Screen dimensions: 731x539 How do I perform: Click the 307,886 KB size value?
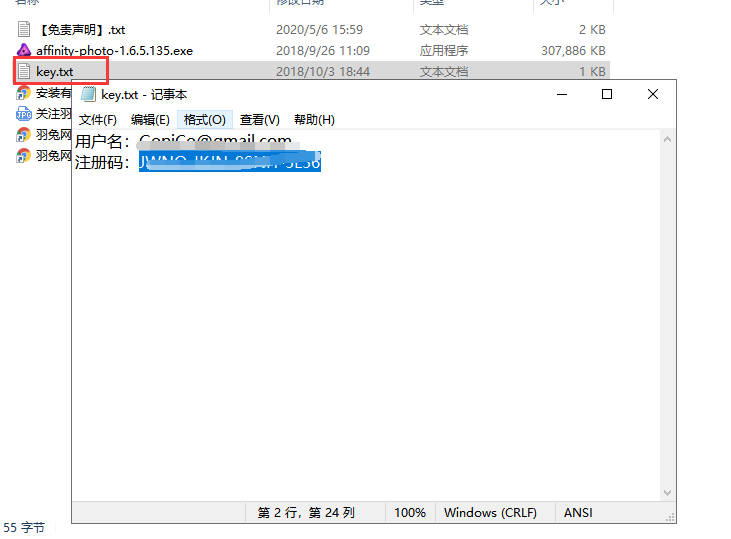point(573,50)
